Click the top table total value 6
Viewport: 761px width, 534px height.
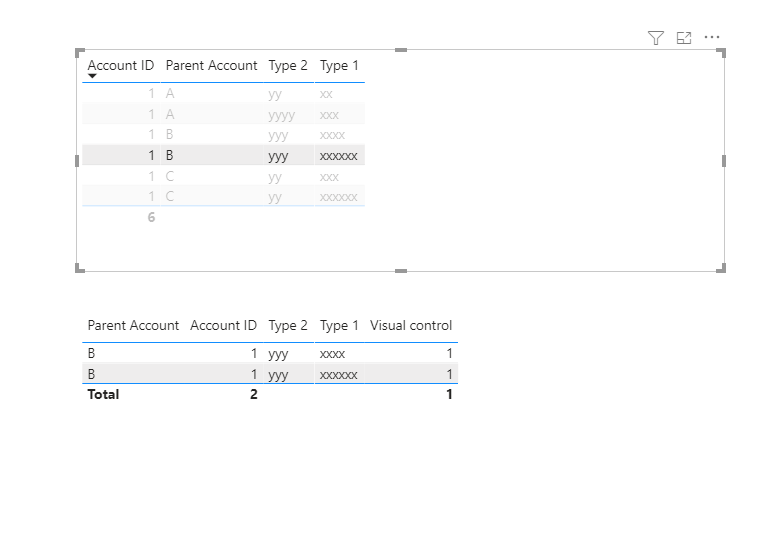click(x=151, y=217)
